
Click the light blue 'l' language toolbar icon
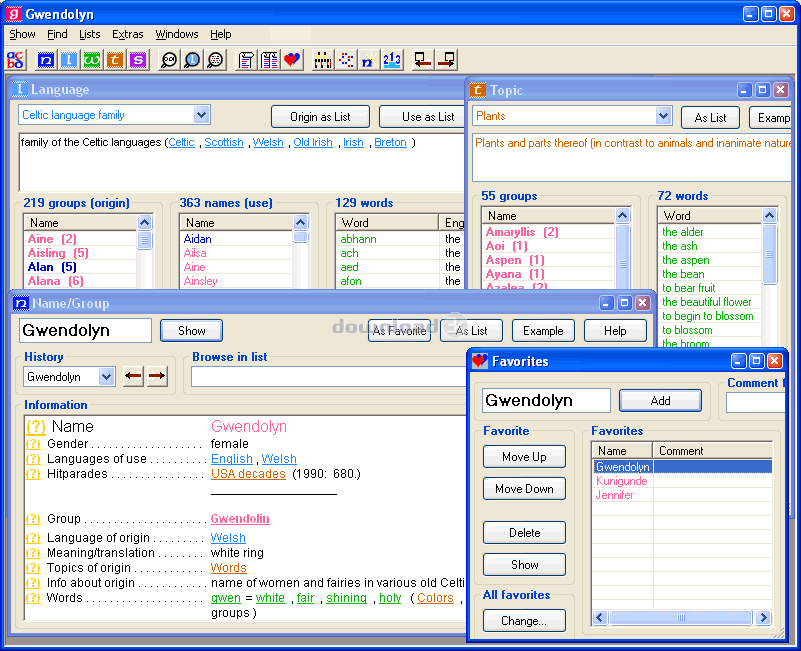pos(68,60)
